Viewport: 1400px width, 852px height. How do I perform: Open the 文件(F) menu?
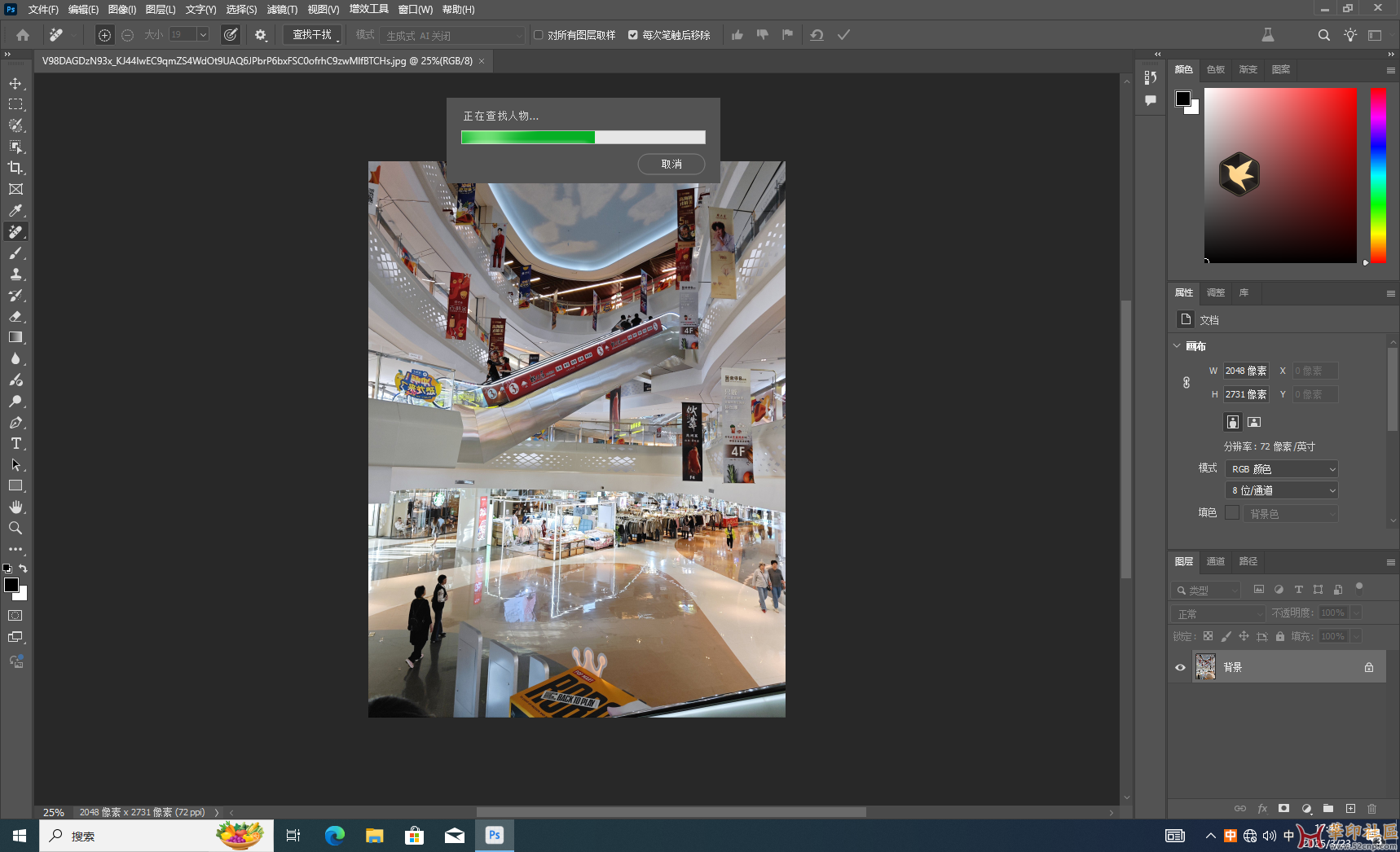point(43,10)
